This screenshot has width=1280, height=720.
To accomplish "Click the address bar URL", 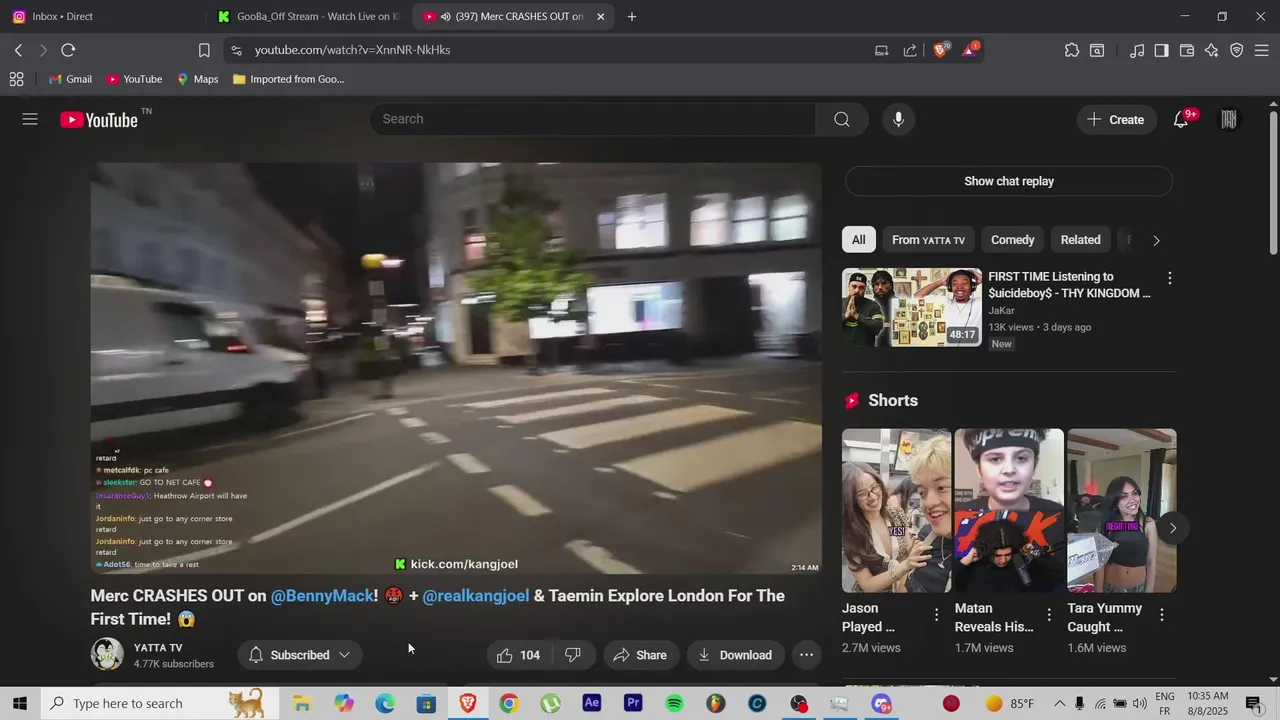I will click(x=352, y=50).
